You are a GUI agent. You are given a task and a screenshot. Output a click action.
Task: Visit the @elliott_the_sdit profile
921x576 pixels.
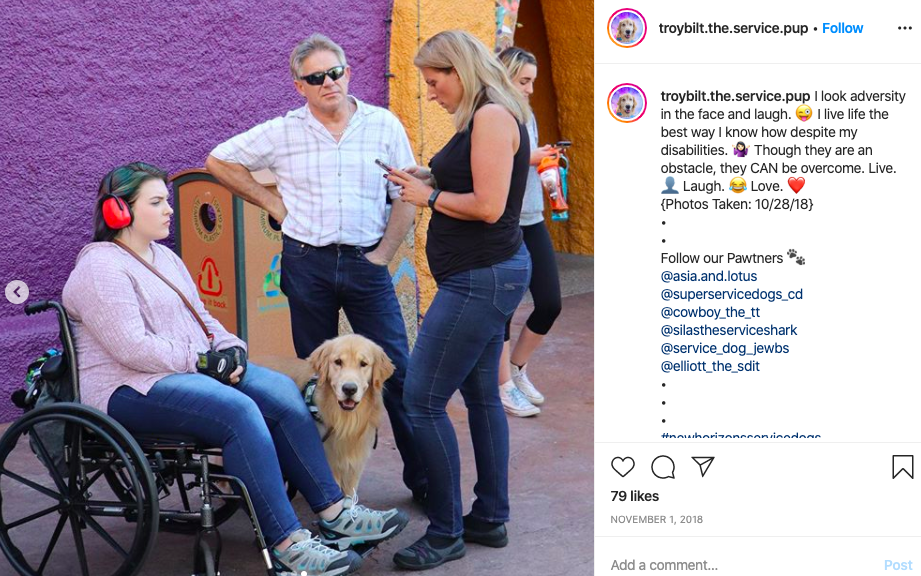pos(710,366)
